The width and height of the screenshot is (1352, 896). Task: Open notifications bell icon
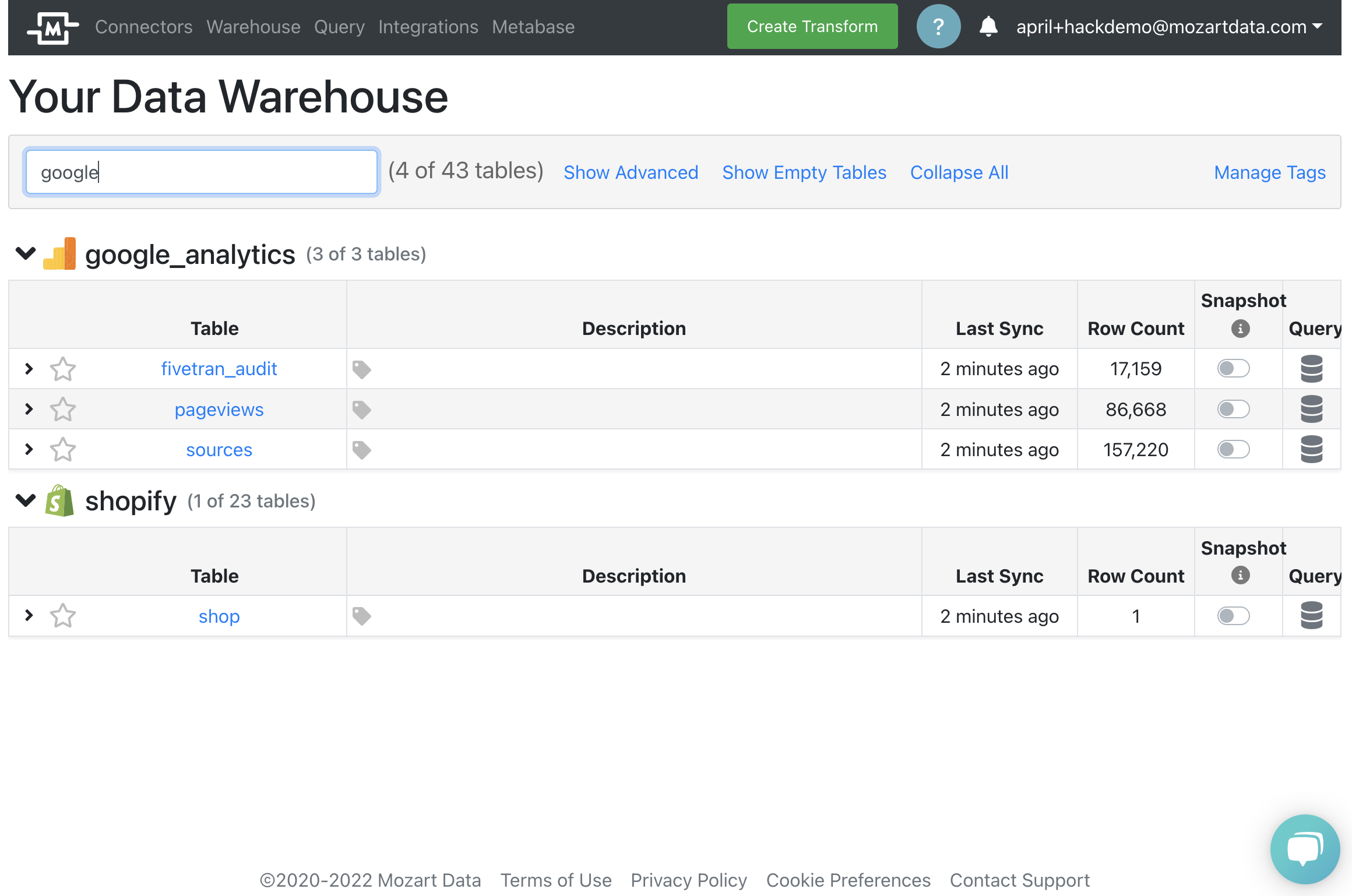988,27
